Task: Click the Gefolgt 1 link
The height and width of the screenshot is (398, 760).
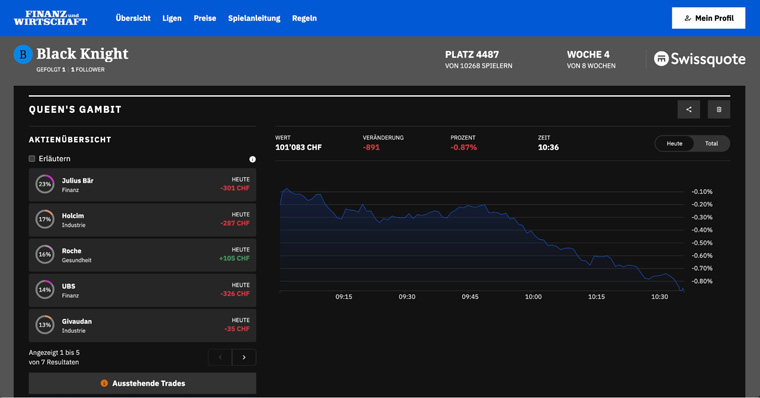Action: point(50,70)
